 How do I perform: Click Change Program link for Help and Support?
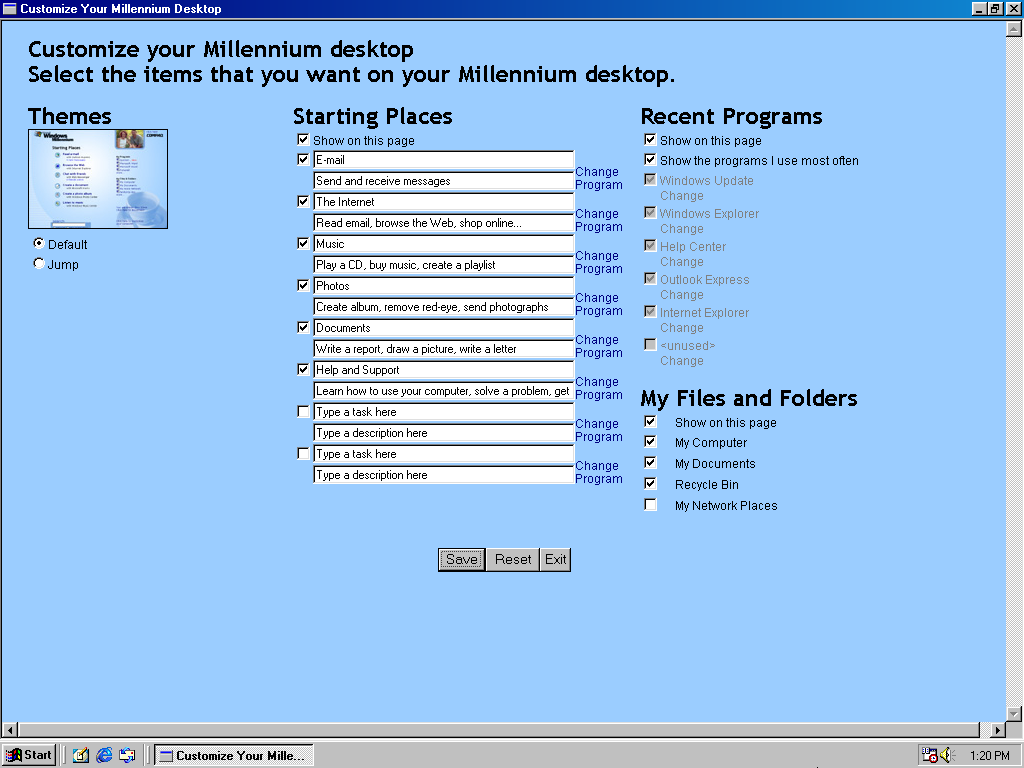click(x=599, y=388)
